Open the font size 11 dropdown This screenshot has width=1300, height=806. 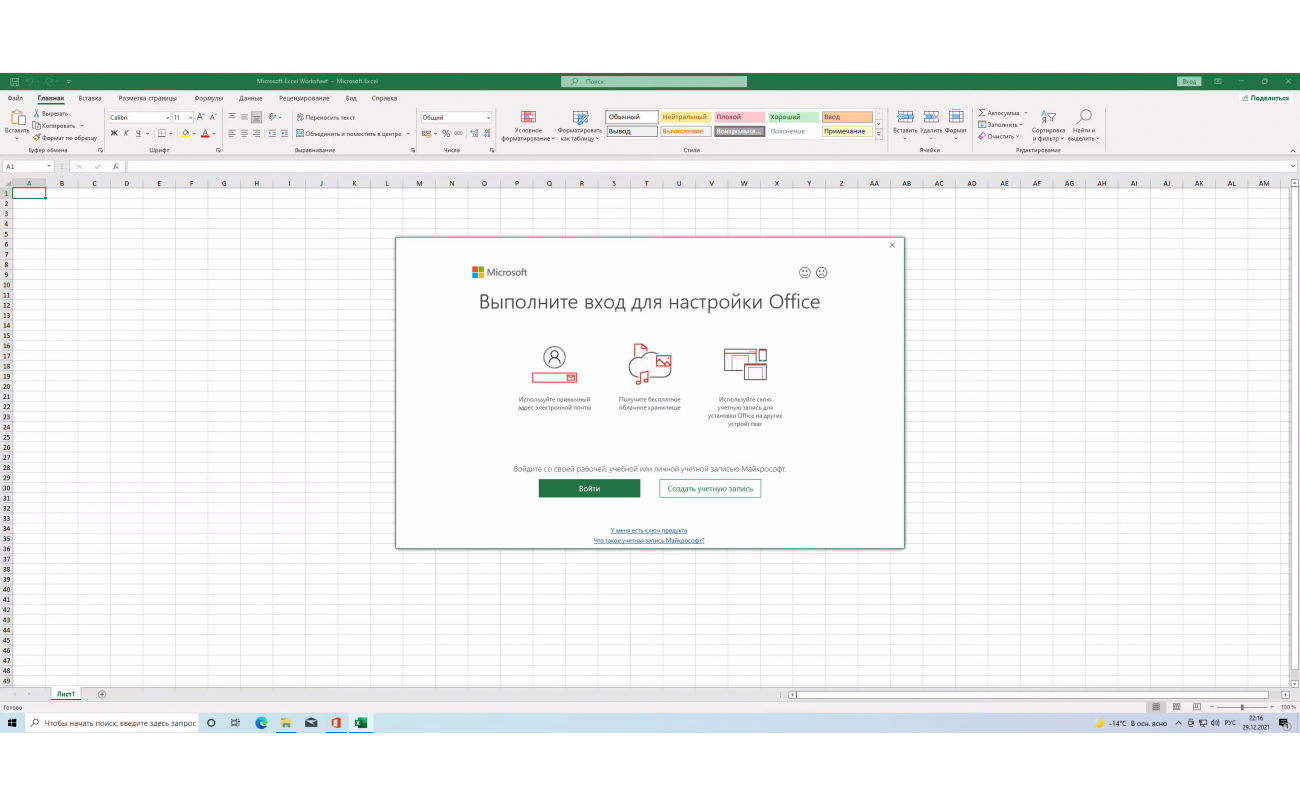190,118
